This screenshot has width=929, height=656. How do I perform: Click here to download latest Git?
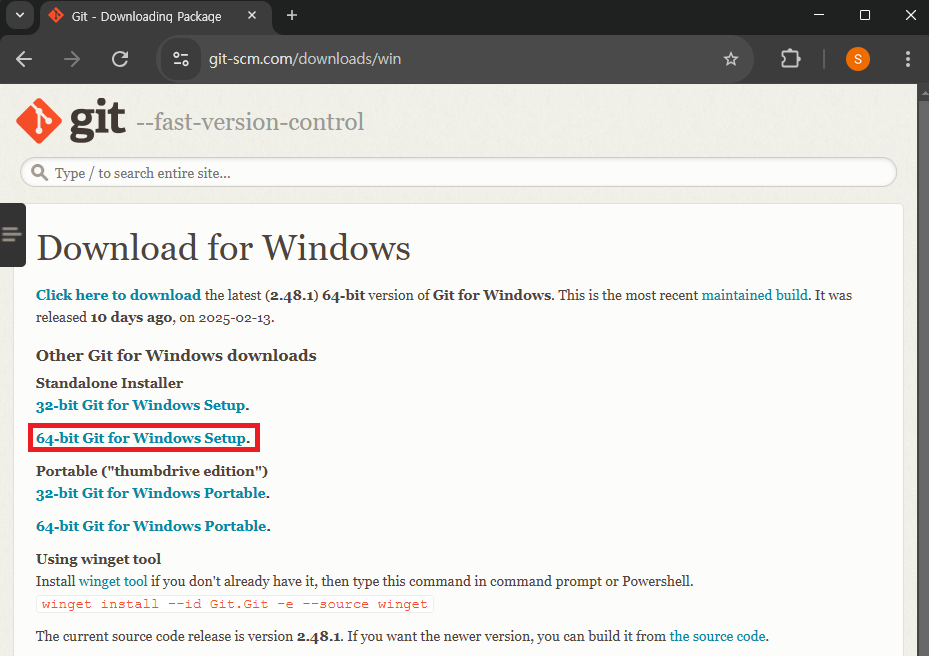pos(118,295)
